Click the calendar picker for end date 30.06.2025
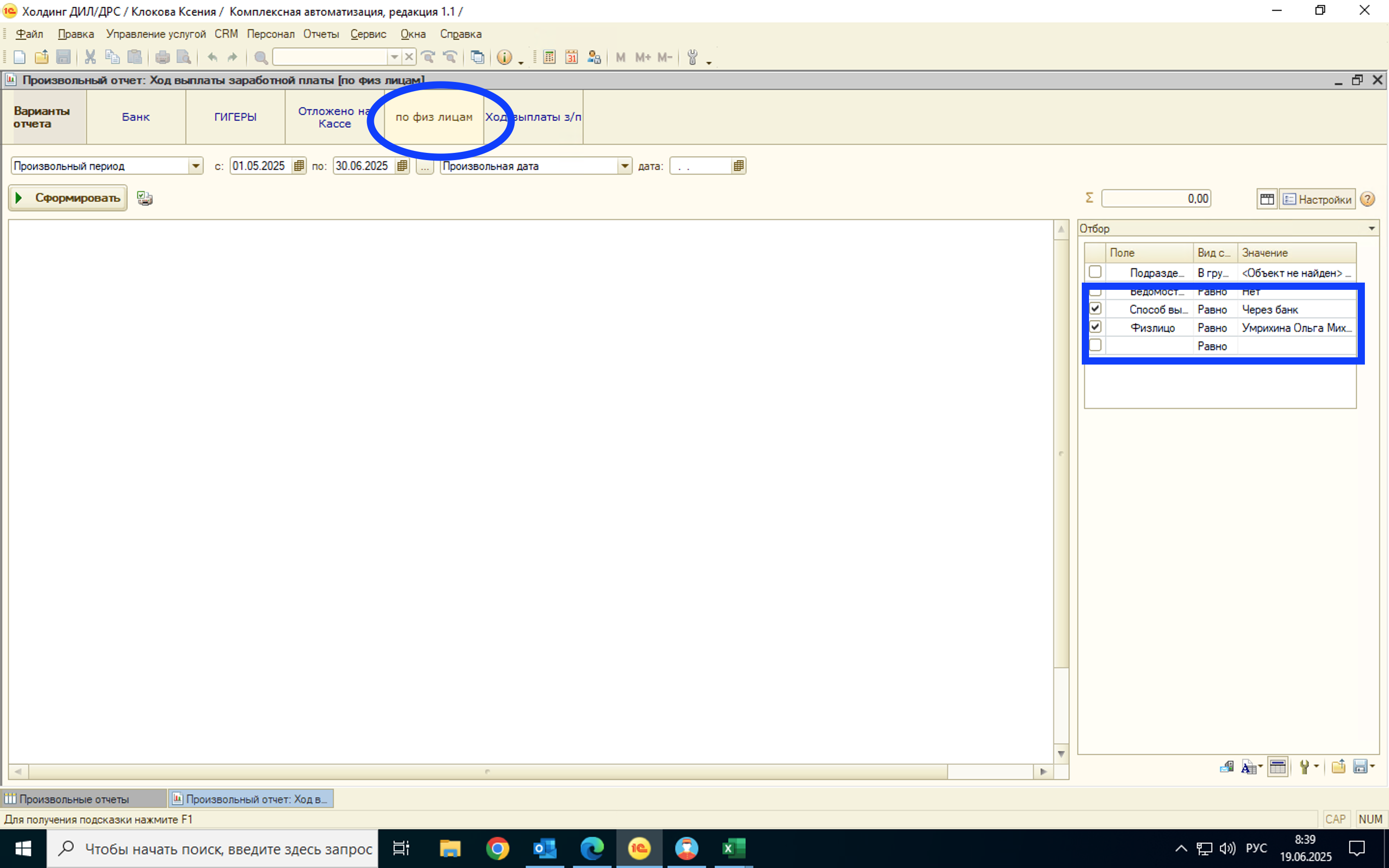 point(402,166)
